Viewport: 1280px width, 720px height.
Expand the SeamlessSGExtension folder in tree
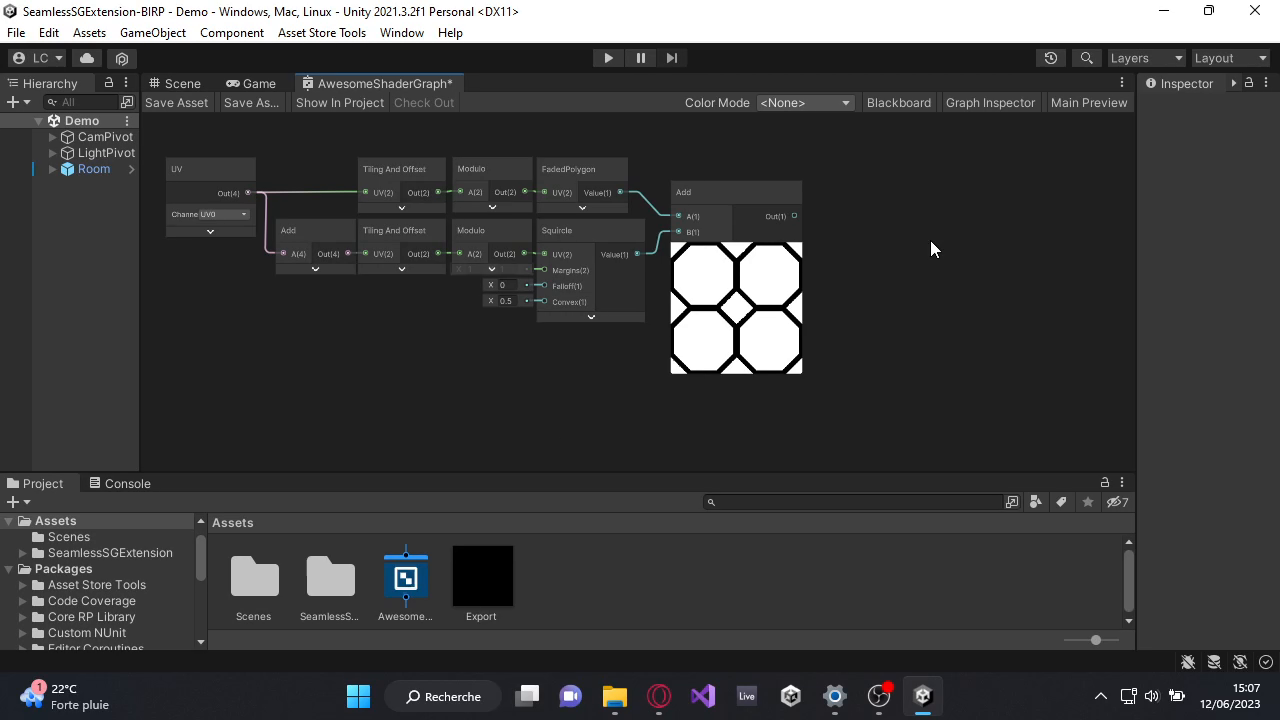pyautogui.click(x=23, y=553)
